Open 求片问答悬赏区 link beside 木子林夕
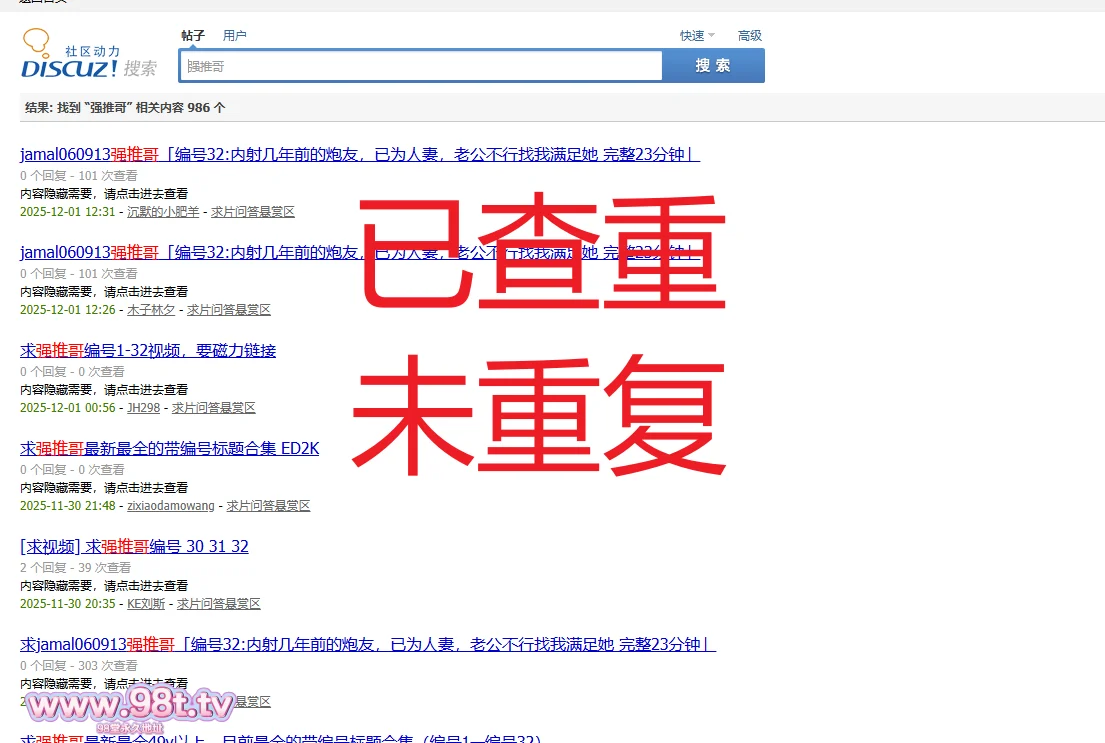 [228, 310]
